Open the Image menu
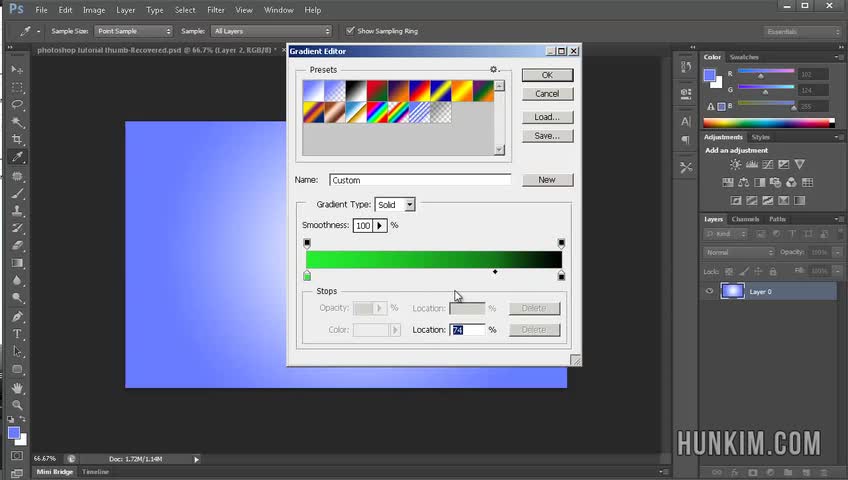Viewport: 848px width, 480px height. (x=94, y=10)
